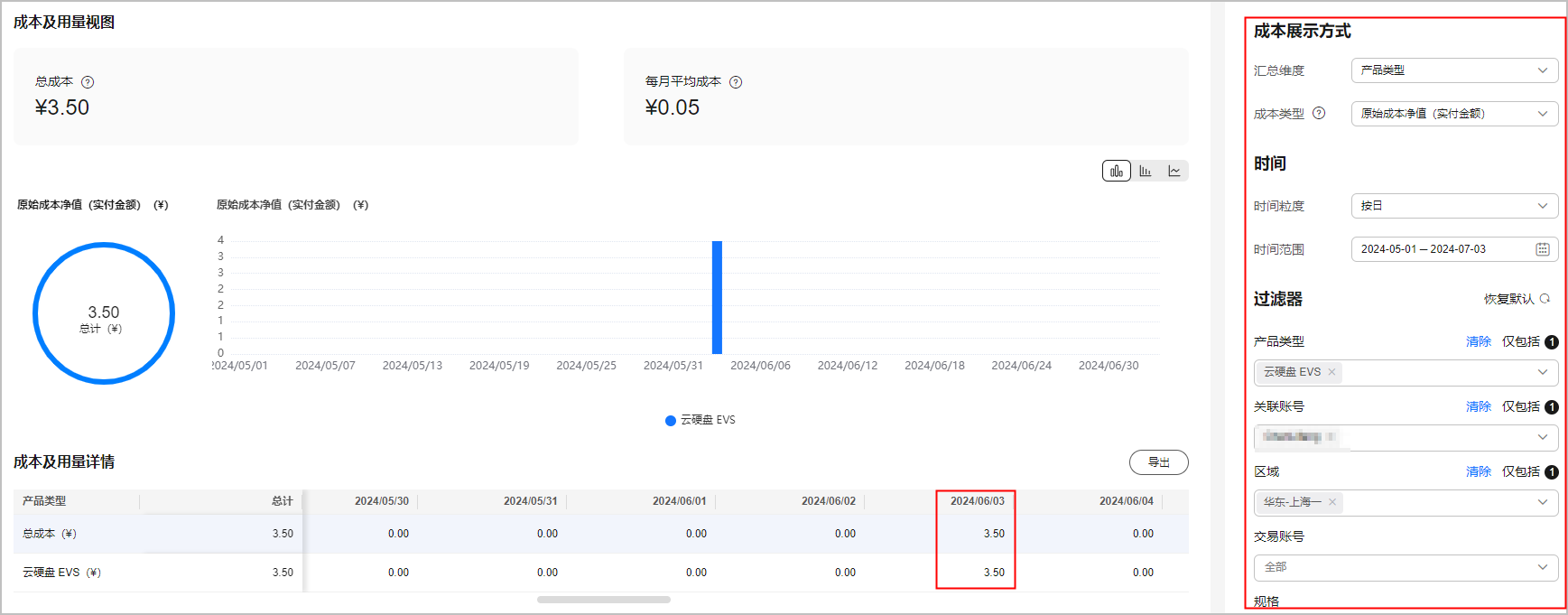1568x615 pixels.
Task: Click 2024/06/02 column header
Action: pyautogui.click(x=829, y=501)
